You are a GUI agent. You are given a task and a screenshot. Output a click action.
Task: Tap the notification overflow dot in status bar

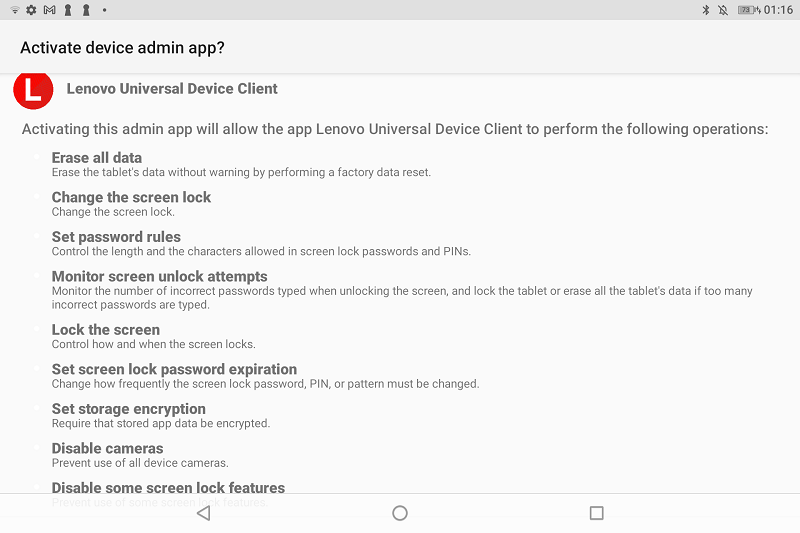point(105,10)
